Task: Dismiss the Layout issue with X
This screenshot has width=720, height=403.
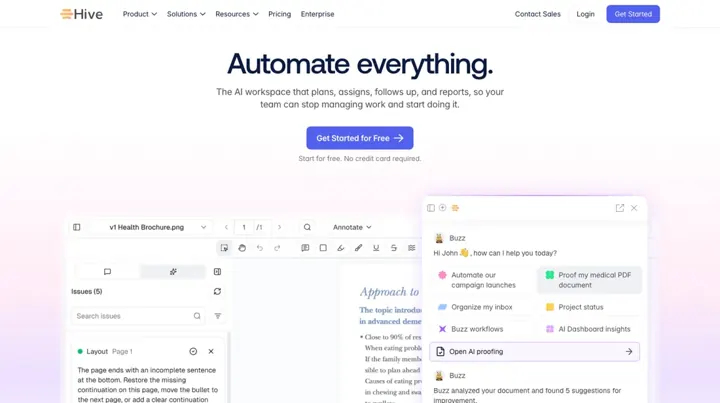Action: pos(211,351)
